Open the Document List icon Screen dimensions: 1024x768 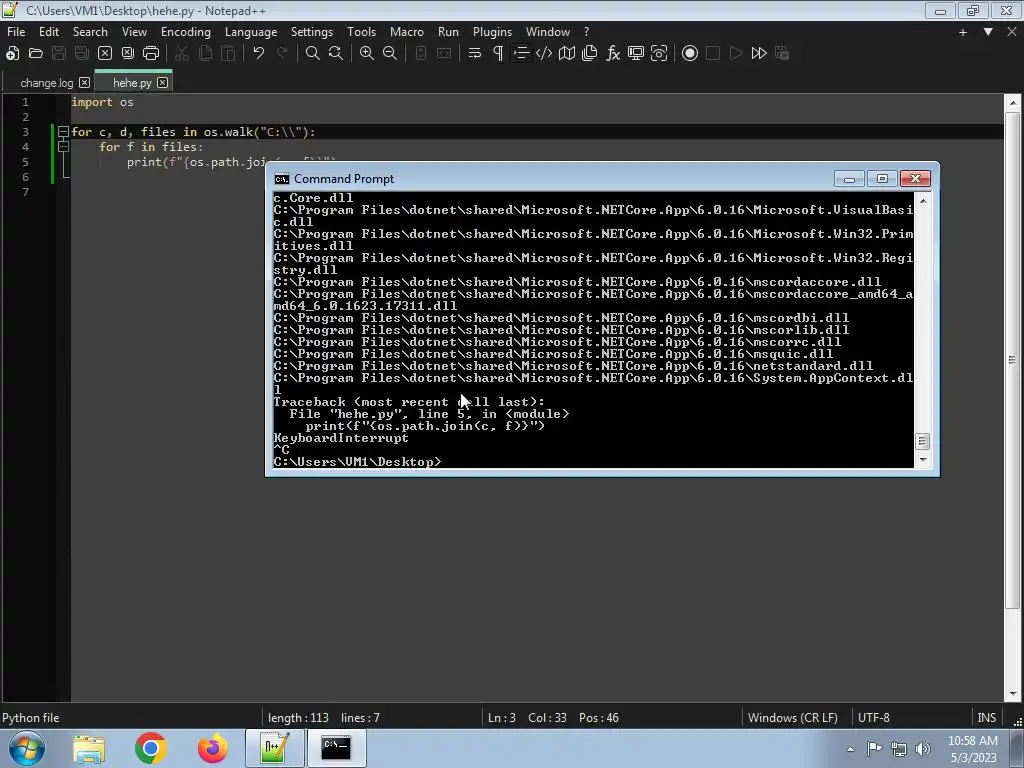click(x=590, y=54)
